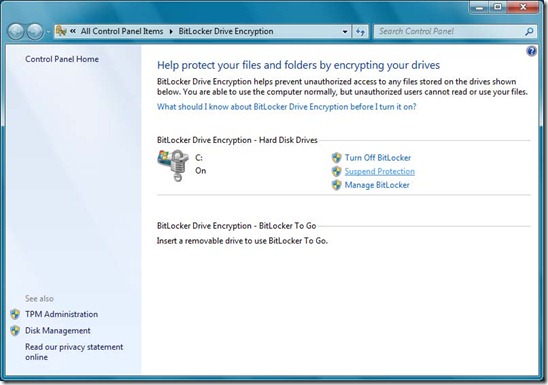548x385 pixels.
Task: Click 'Help protect your files and folders' heading
Action: (x=298, y=65)
